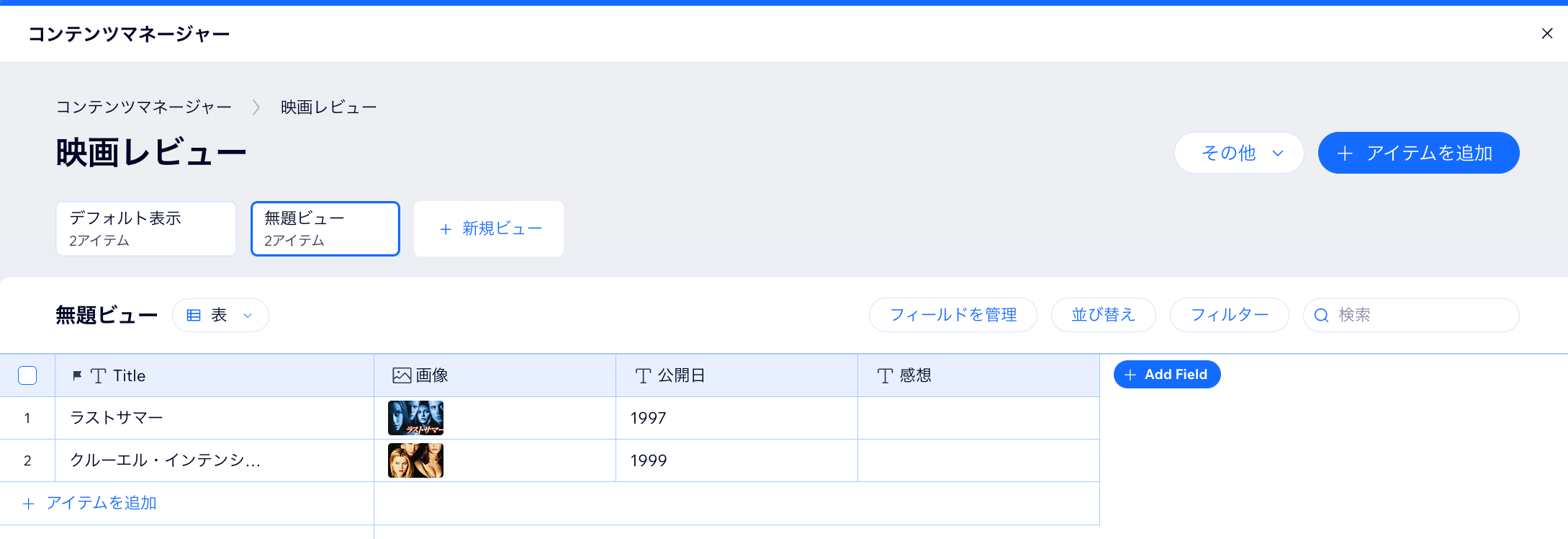Viewport: 1568px width, 539px height.
Task: Click the Title column header
Action: (x=215, y=375)
